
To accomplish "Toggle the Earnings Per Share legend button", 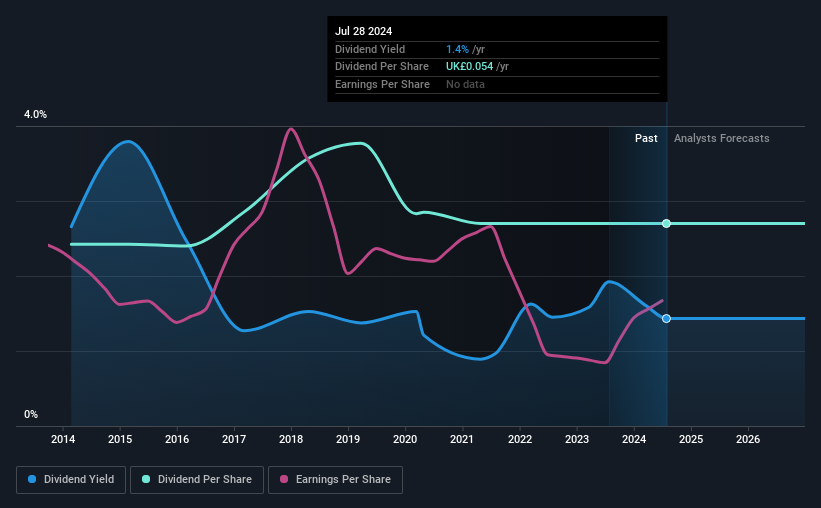I will [x=335, y=480].
